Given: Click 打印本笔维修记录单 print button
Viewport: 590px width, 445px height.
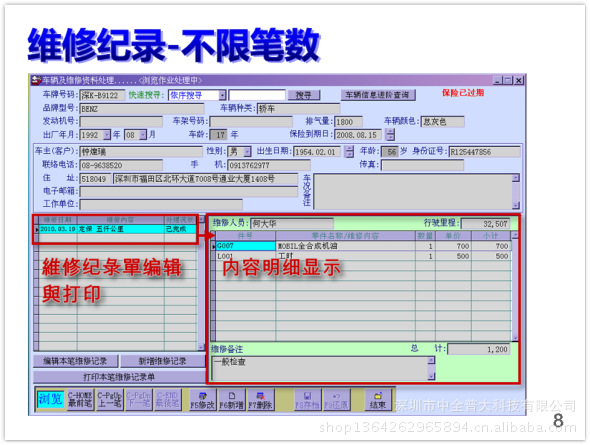Looking at the screenshot, I should click(x=119, y=377).
